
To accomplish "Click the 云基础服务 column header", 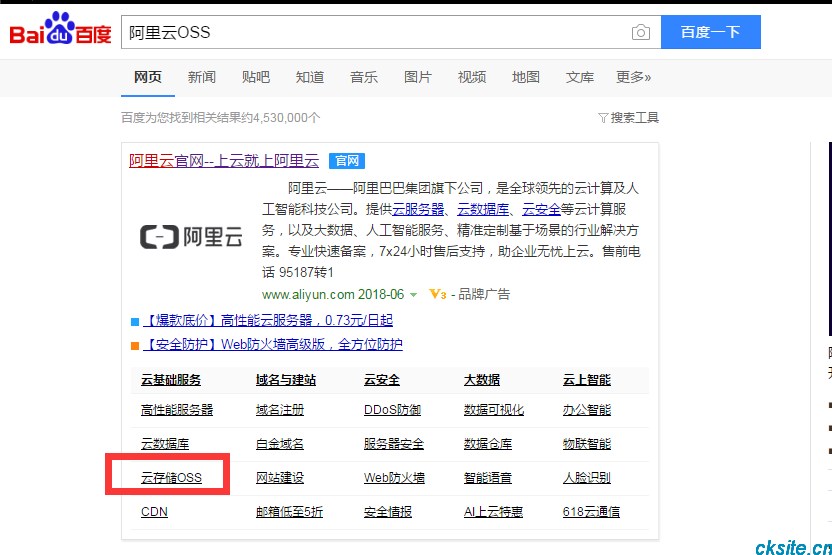I will (x=171, y=380).
